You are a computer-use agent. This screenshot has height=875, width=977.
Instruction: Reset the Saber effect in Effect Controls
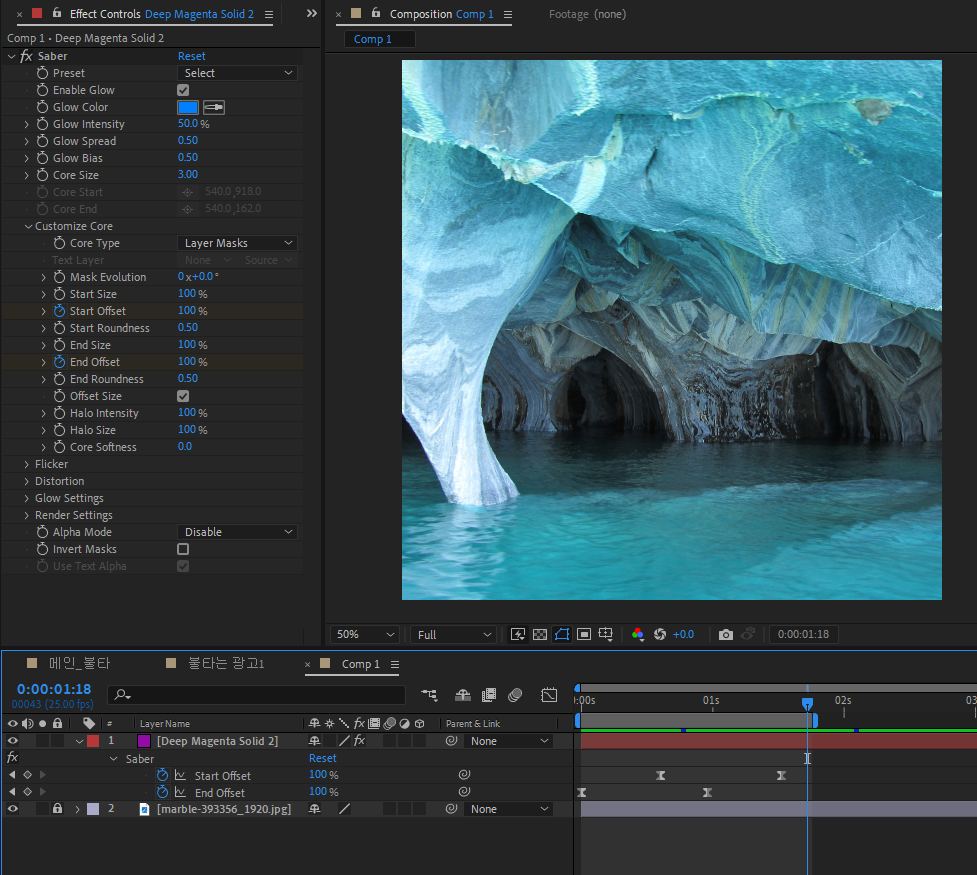192,56
